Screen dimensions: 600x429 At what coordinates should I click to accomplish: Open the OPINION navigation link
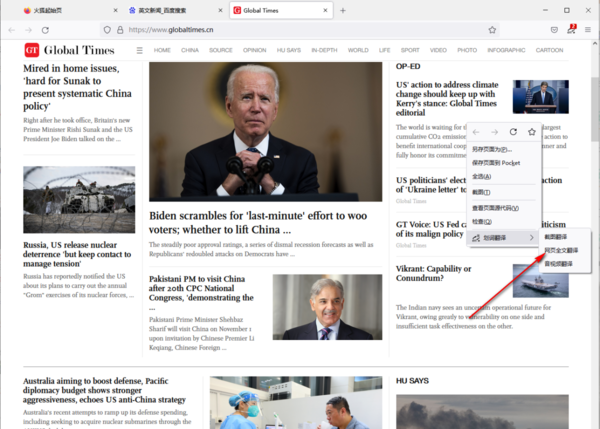254,50
